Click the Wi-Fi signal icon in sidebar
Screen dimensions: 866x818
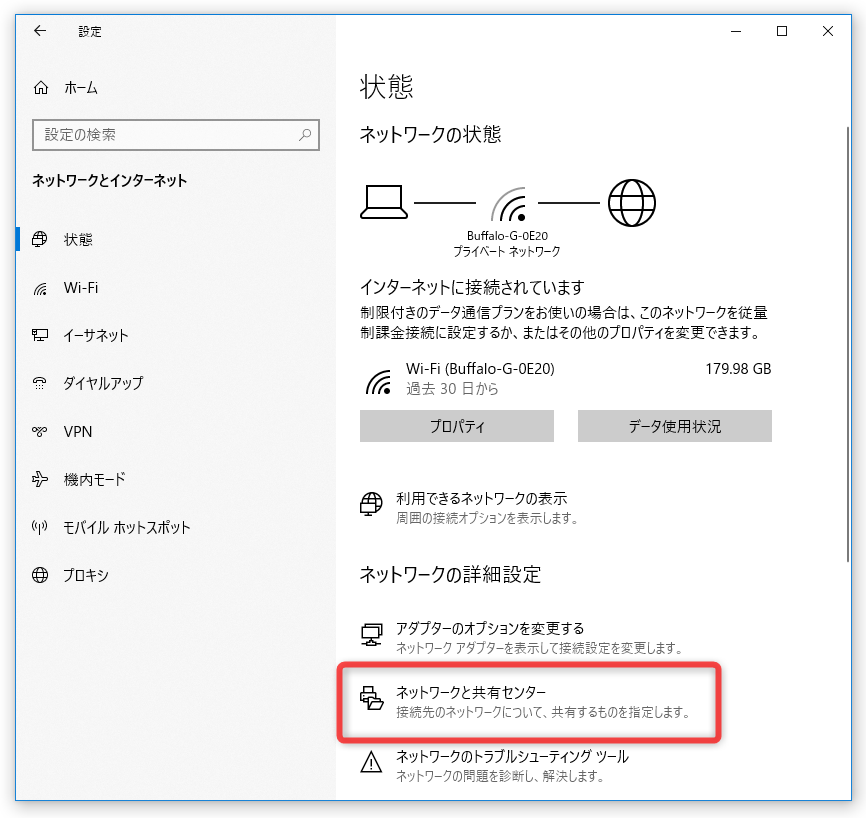click(40, 288)
